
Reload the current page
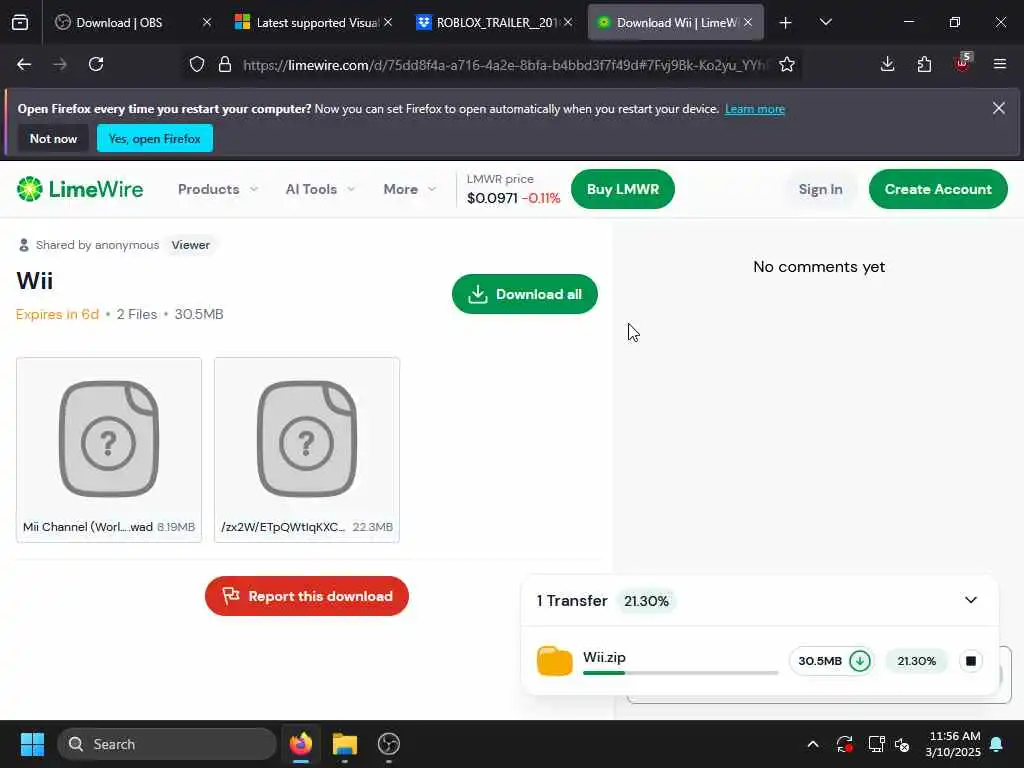96,64
